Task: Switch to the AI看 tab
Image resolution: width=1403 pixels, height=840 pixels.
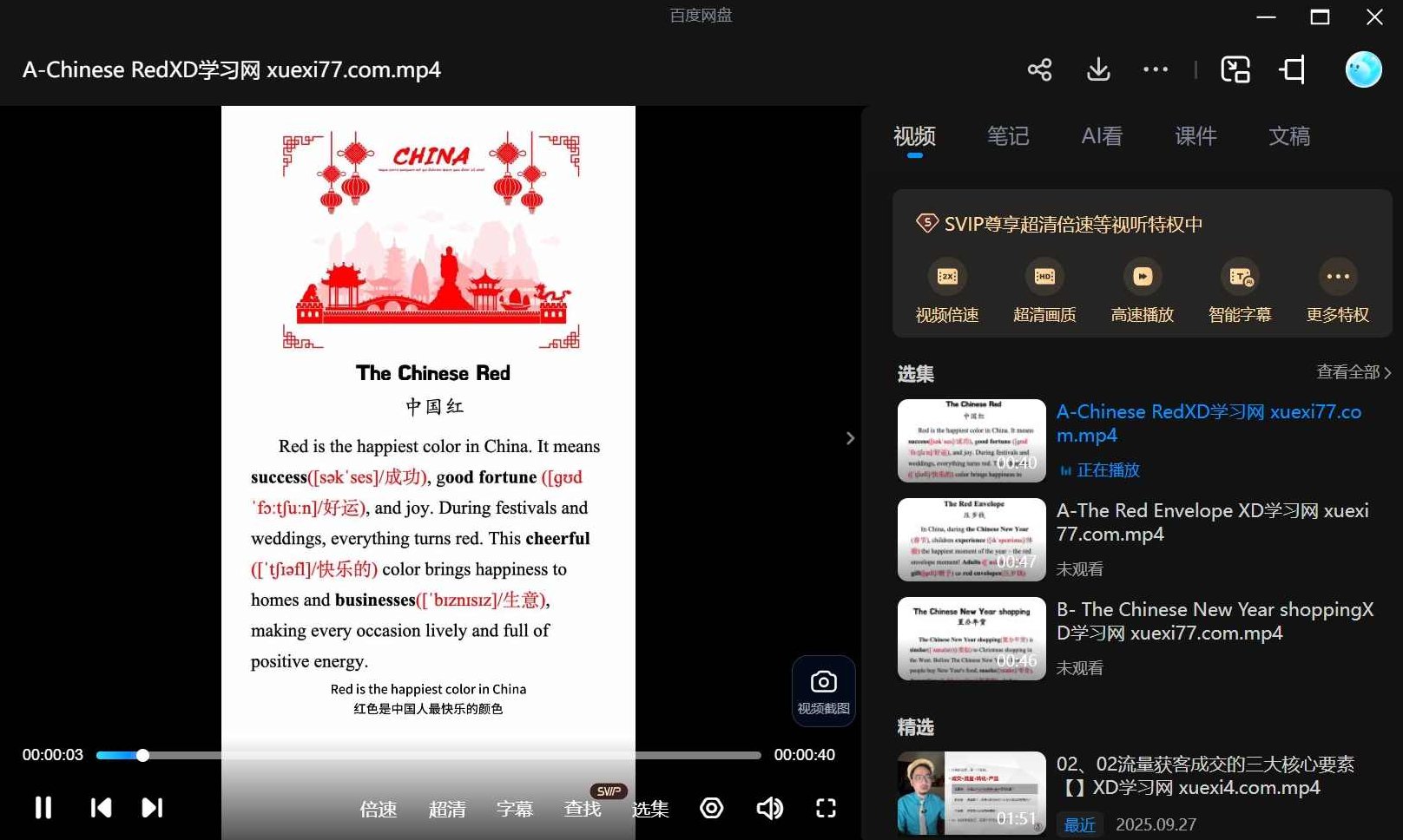Action: pos(1101,136)
